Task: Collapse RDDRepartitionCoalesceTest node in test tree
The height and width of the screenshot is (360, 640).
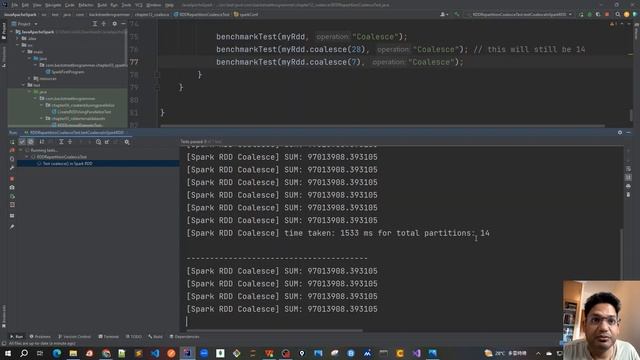Action: coord(27,157)
